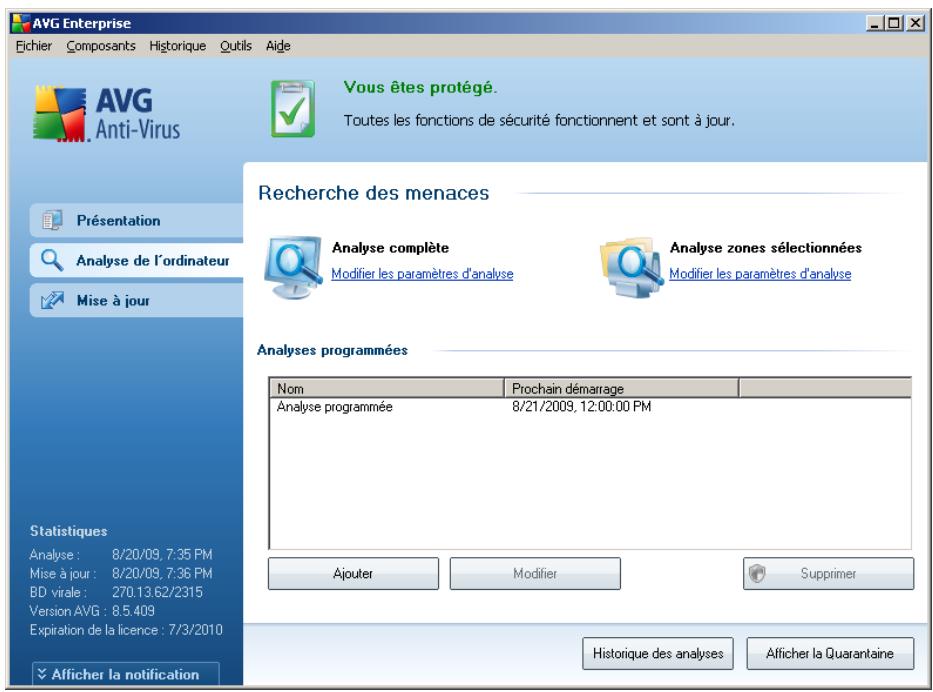Click the Supprimer button
The width and height of the screenshot is (933, 692).
click(x=828, y=574)
